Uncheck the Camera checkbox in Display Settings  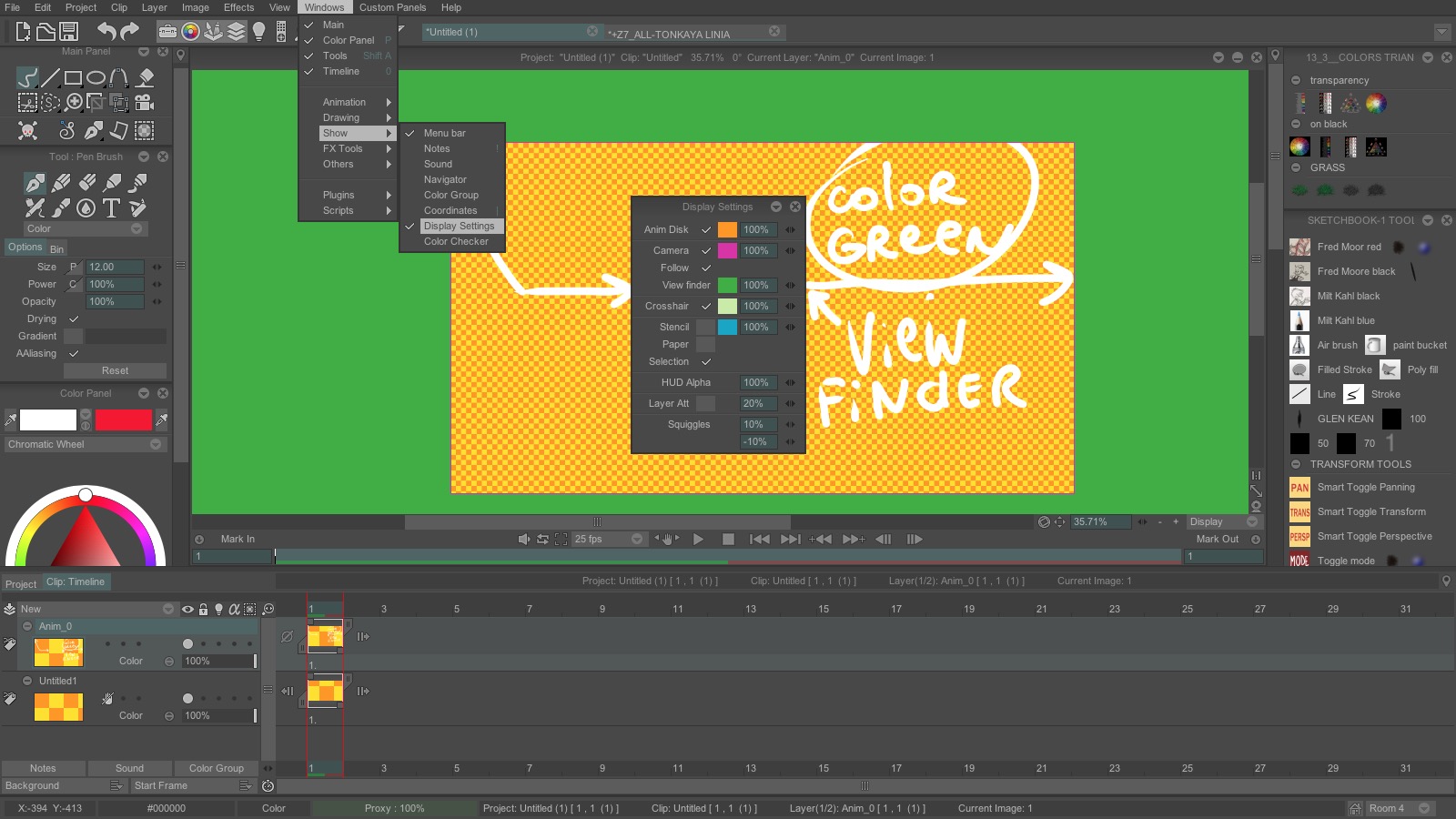[705, 250]
